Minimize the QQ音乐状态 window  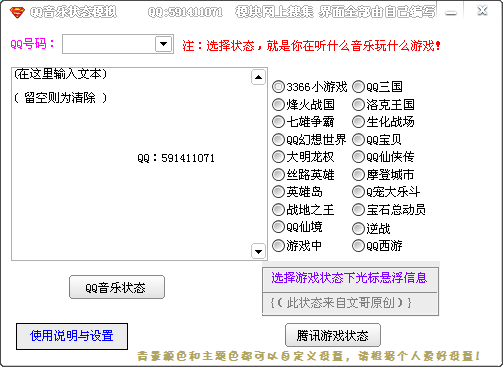451,13
